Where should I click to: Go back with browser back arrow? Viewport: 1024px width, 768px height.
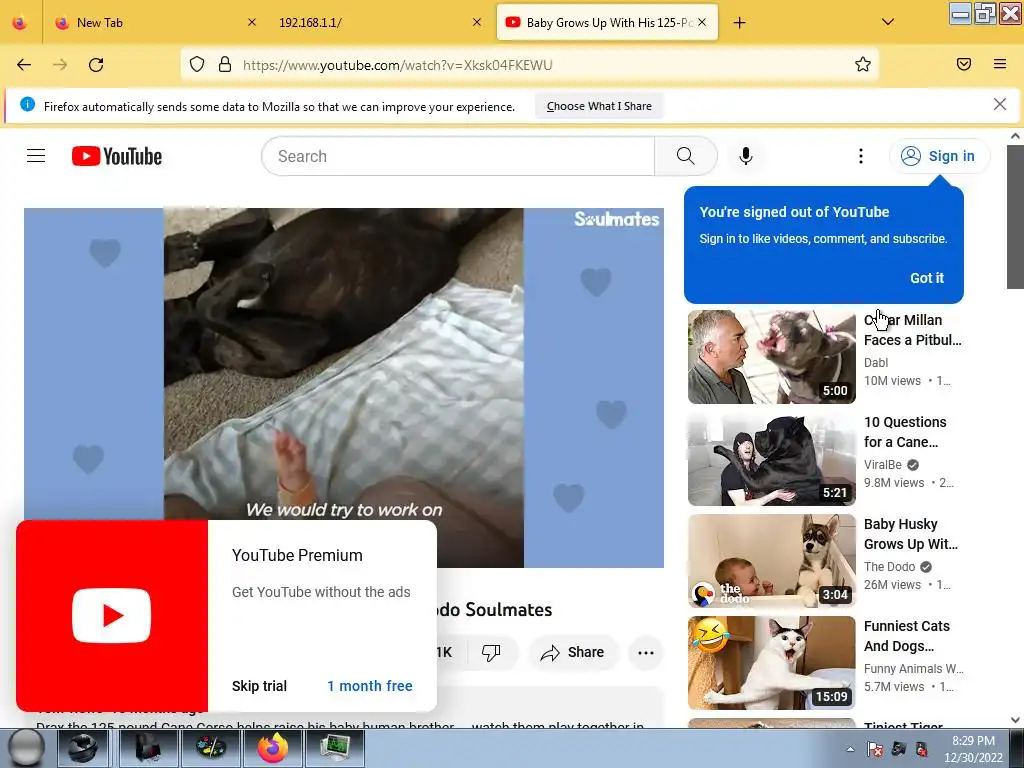pos(24,65)
